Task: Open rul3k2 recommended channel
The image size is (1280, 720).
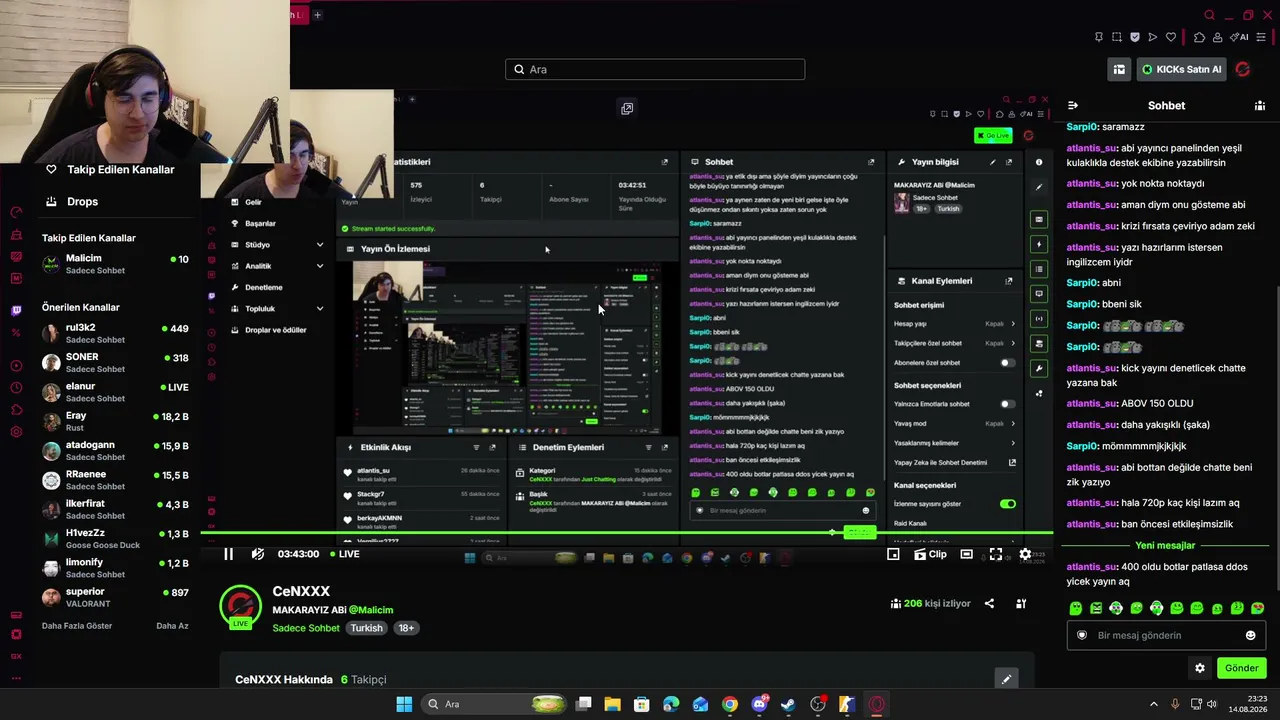Action: [x=115, y=333]
